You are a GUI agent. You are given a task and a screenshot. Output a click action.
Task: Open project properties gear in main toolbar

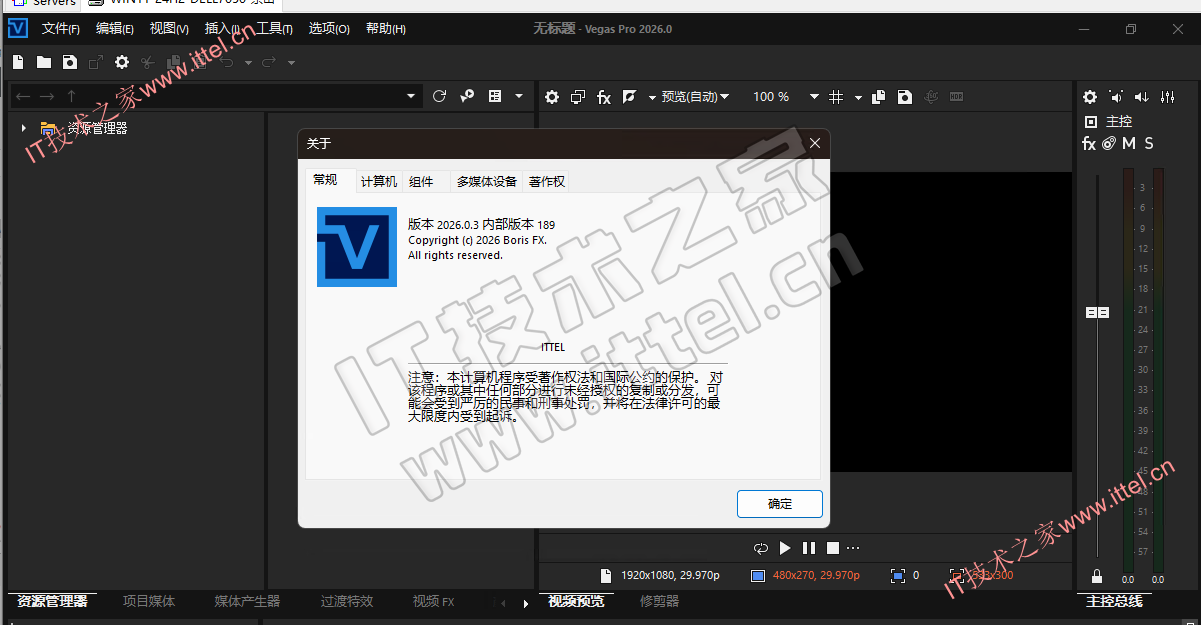(122, 62)
